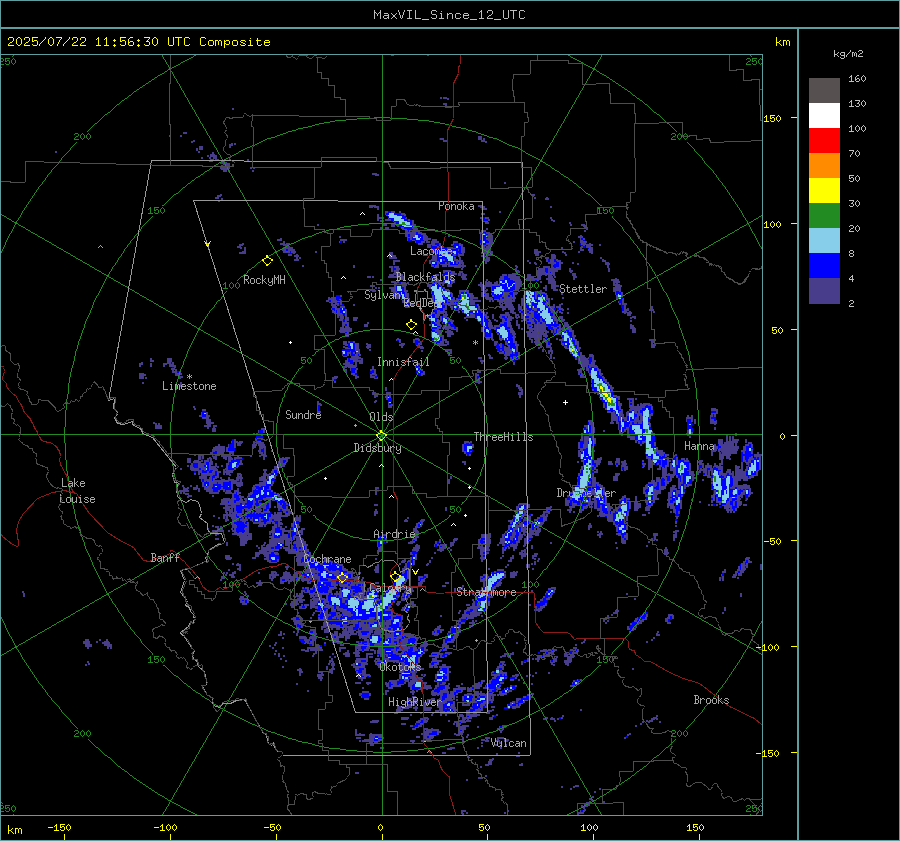Click the HighRiver town label
The height and width of the screenshot is (841, 900).
coord(414,702)
